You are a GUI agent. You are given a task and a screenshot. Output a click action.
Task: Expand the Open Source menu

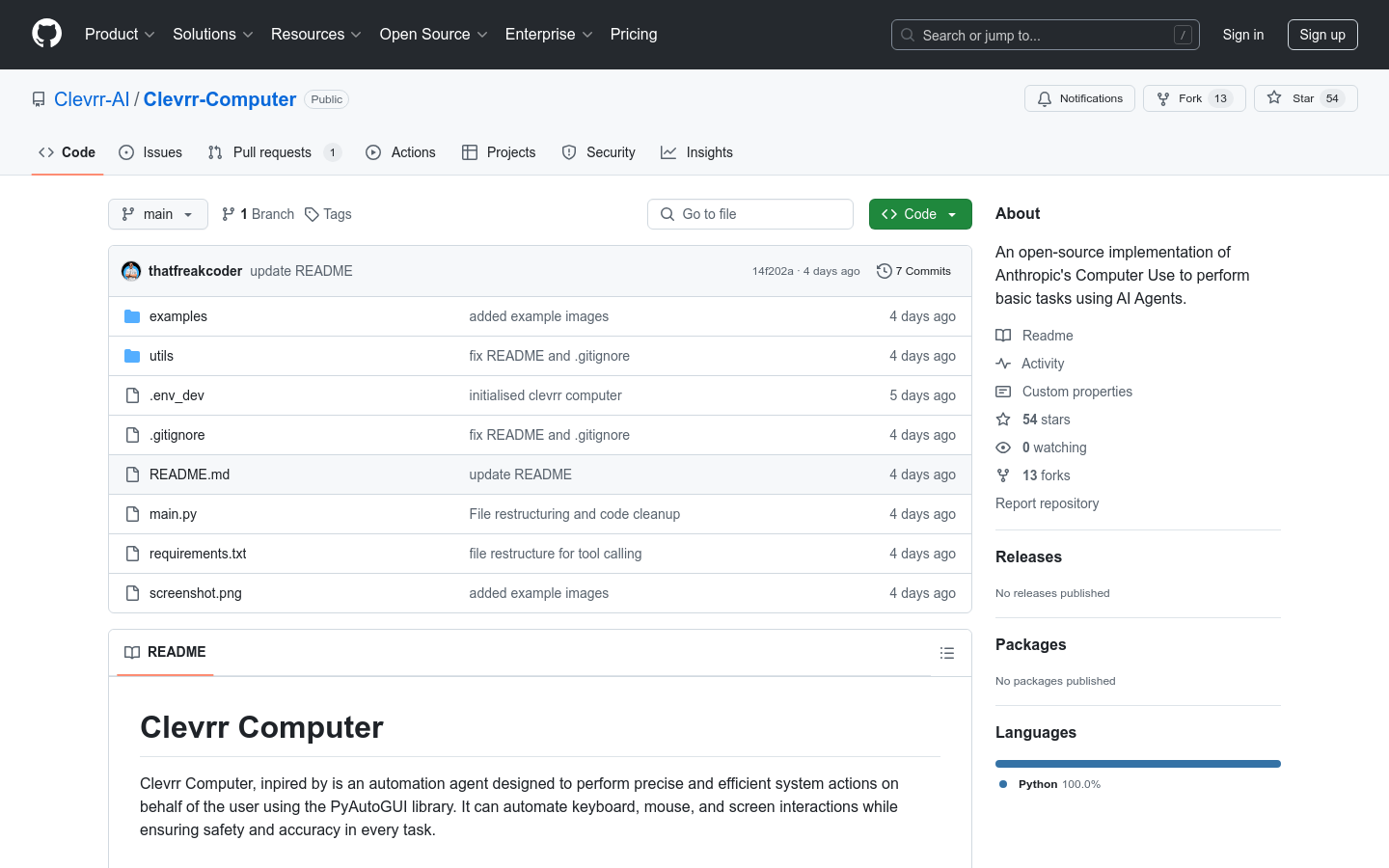click(x=434, y=34)
